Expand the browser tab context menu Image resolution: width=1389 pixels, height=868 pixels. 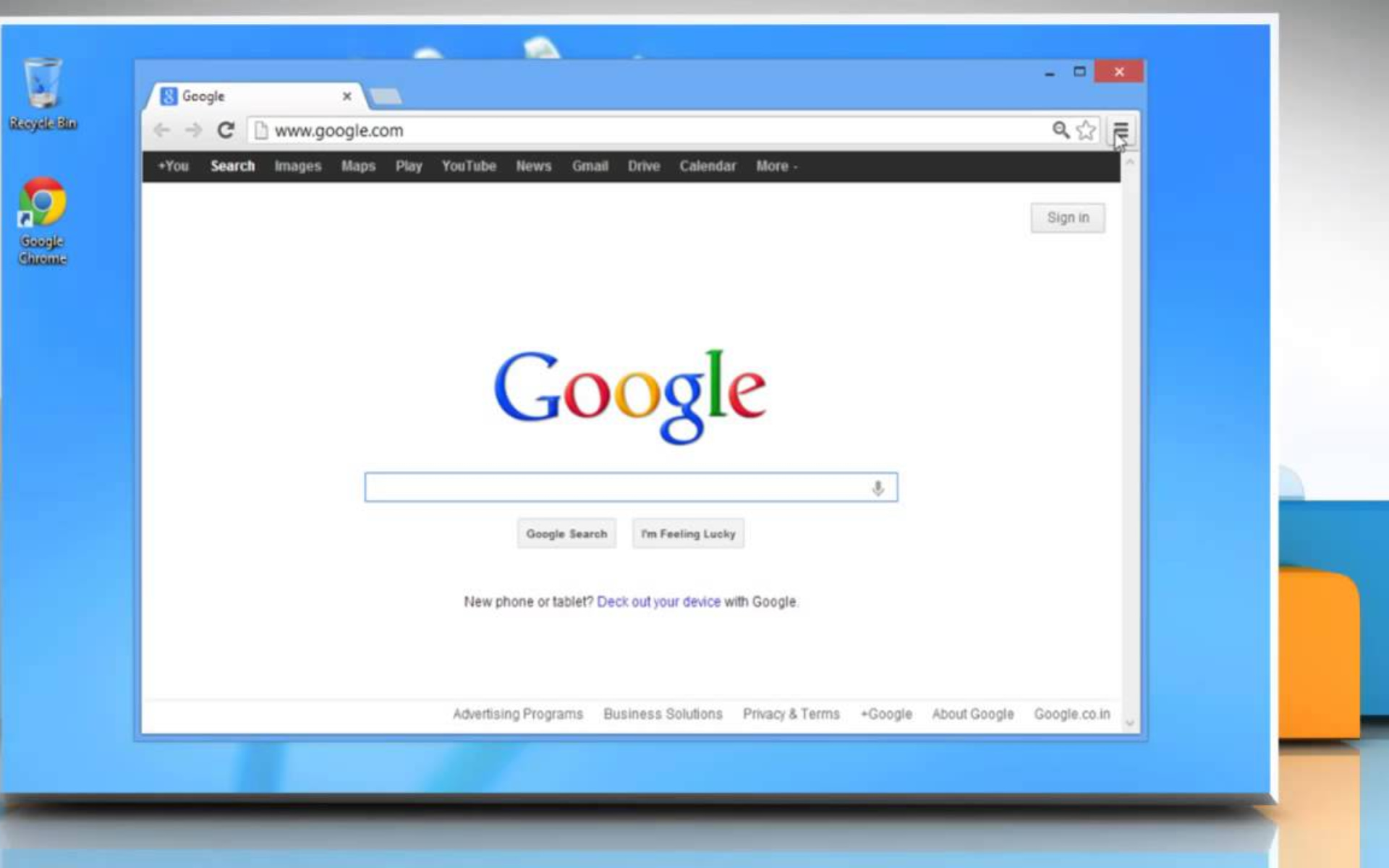253,95
